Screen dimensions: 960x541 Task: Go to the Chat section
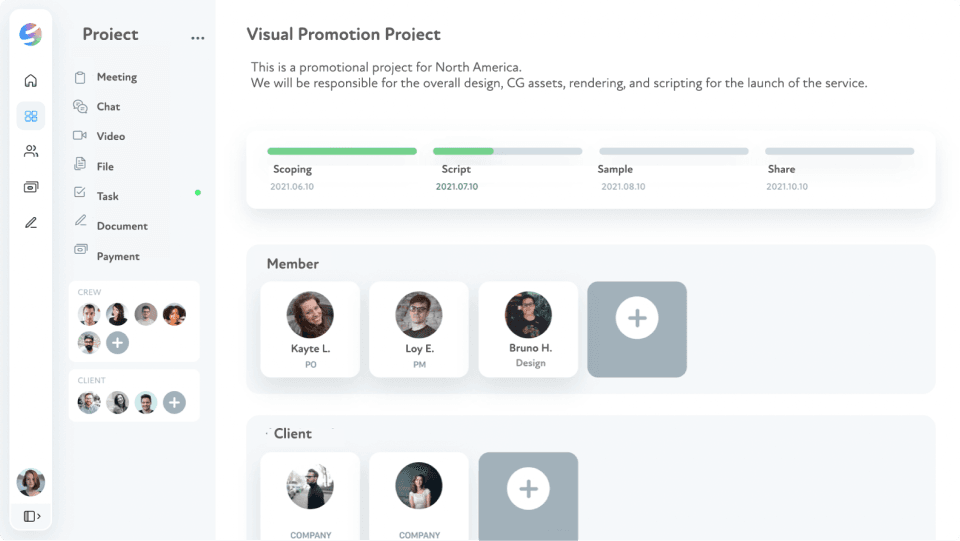(108, 107)
